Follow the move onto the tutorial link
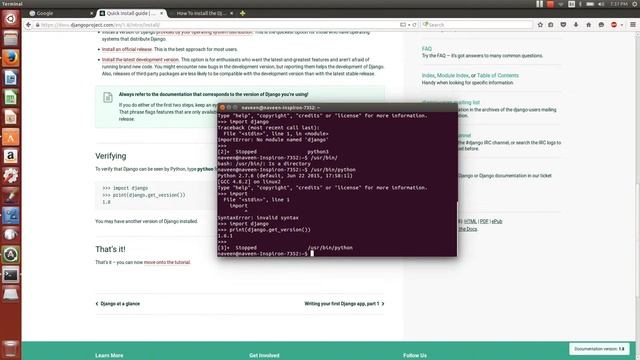This screenshot has height=360, width=640. coord(167,262)
